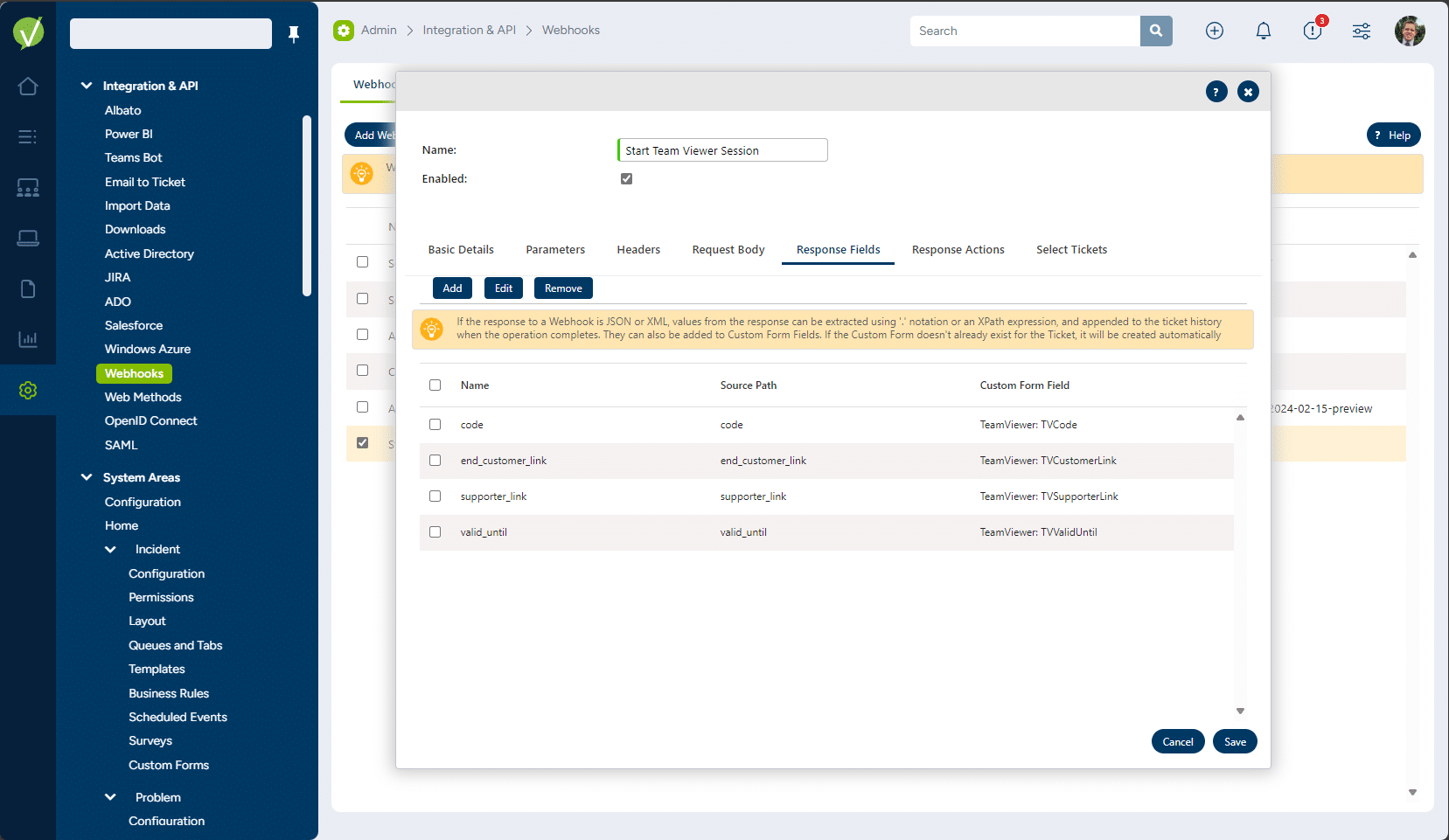Image resolution: width=1449 pixels, height=840 pixels.
Task: Click the alerts icon with badge 3
Action: tap(1312, 31)
